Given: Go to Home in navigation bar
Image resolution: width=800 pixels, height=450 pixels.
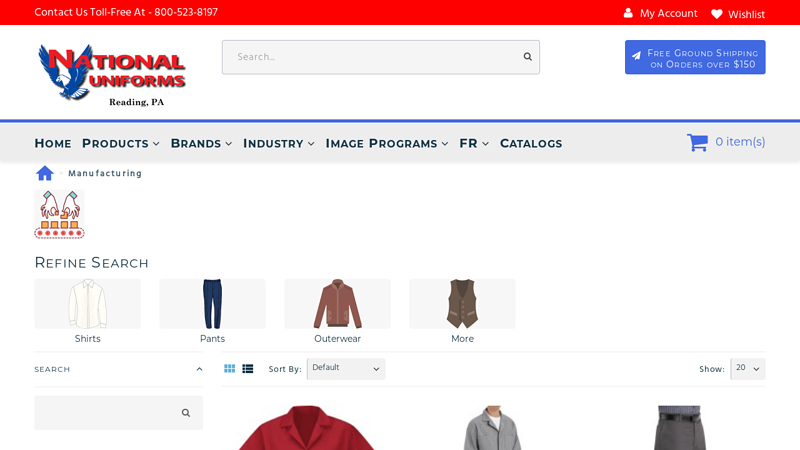Looking at the screenshot, I should click(53, 143).
